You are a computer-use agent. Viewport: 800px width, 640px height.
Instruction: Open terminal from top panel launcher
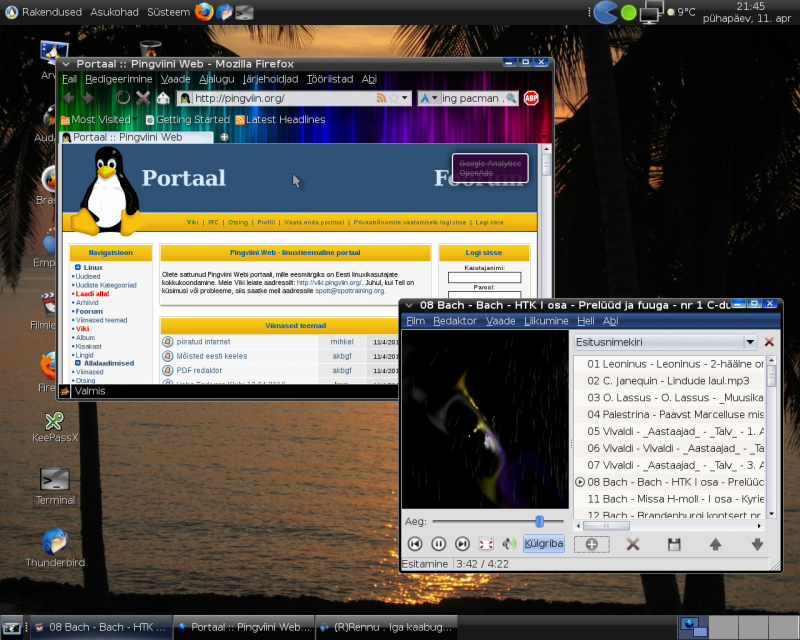(244, 12)
